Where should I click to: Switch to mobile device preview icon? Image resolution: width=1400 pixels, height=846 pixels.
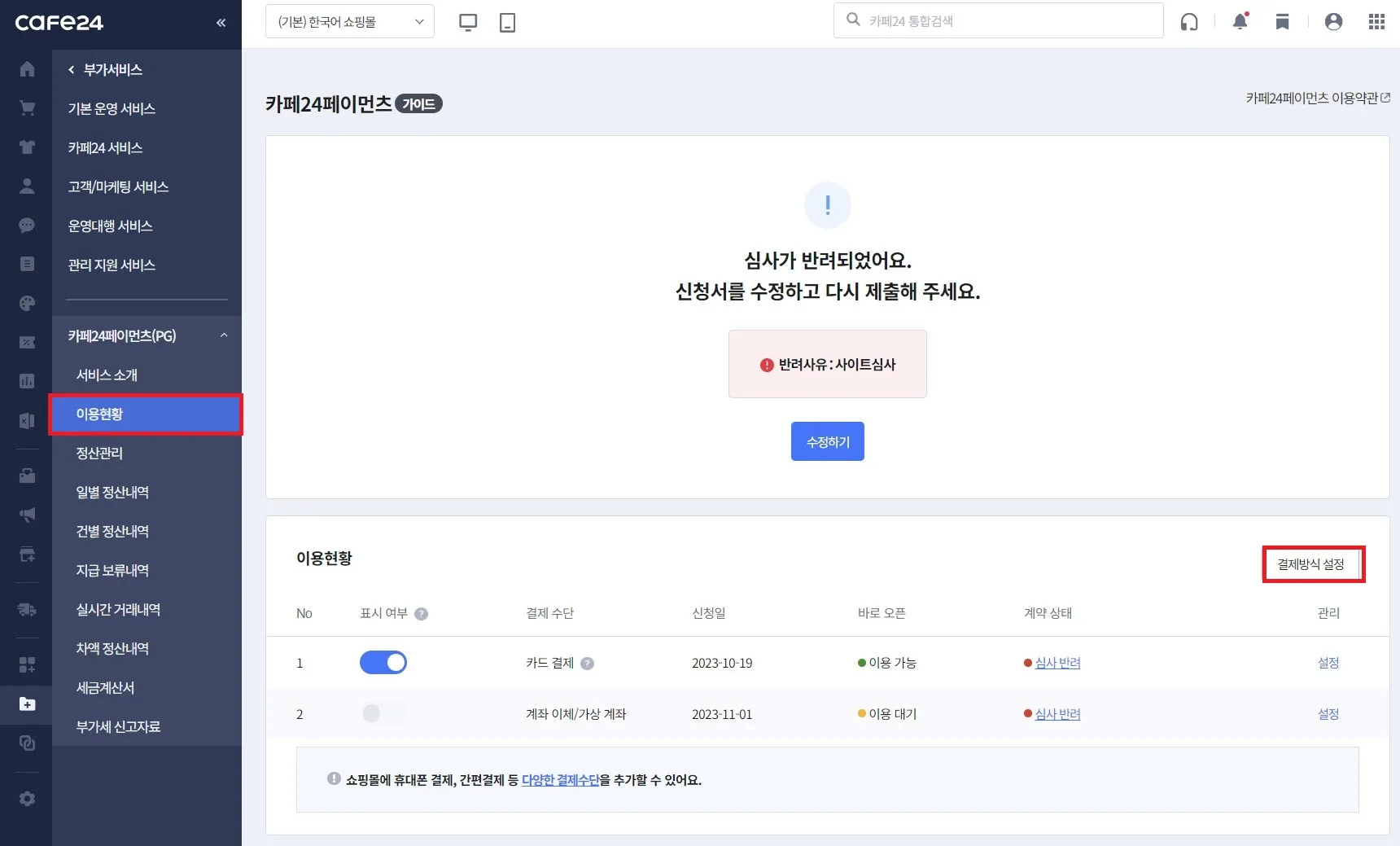[x=507, y=23]
